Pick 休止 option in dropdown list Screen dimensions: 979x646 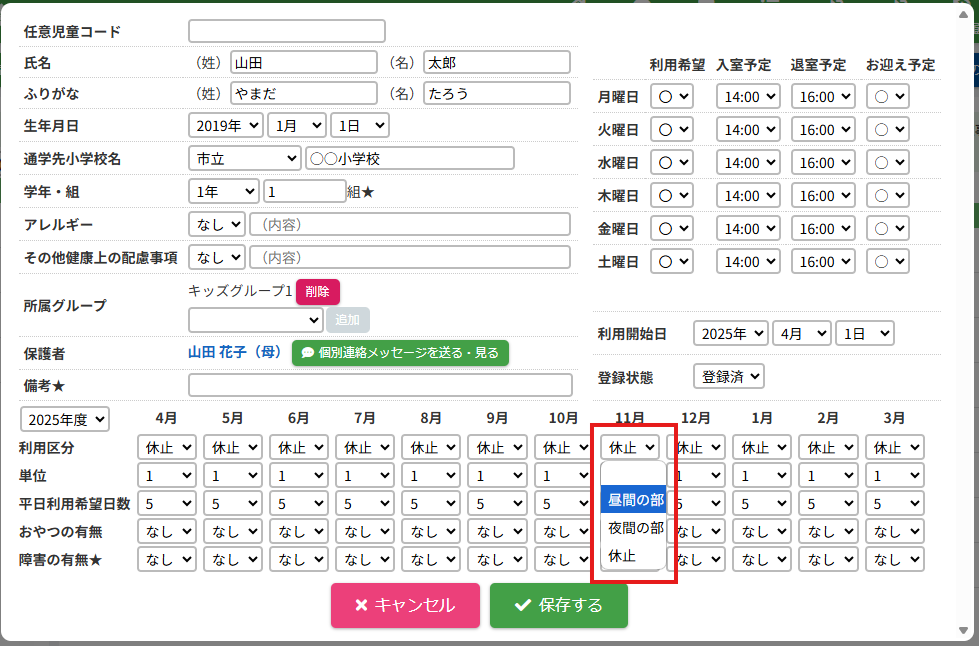622,554
